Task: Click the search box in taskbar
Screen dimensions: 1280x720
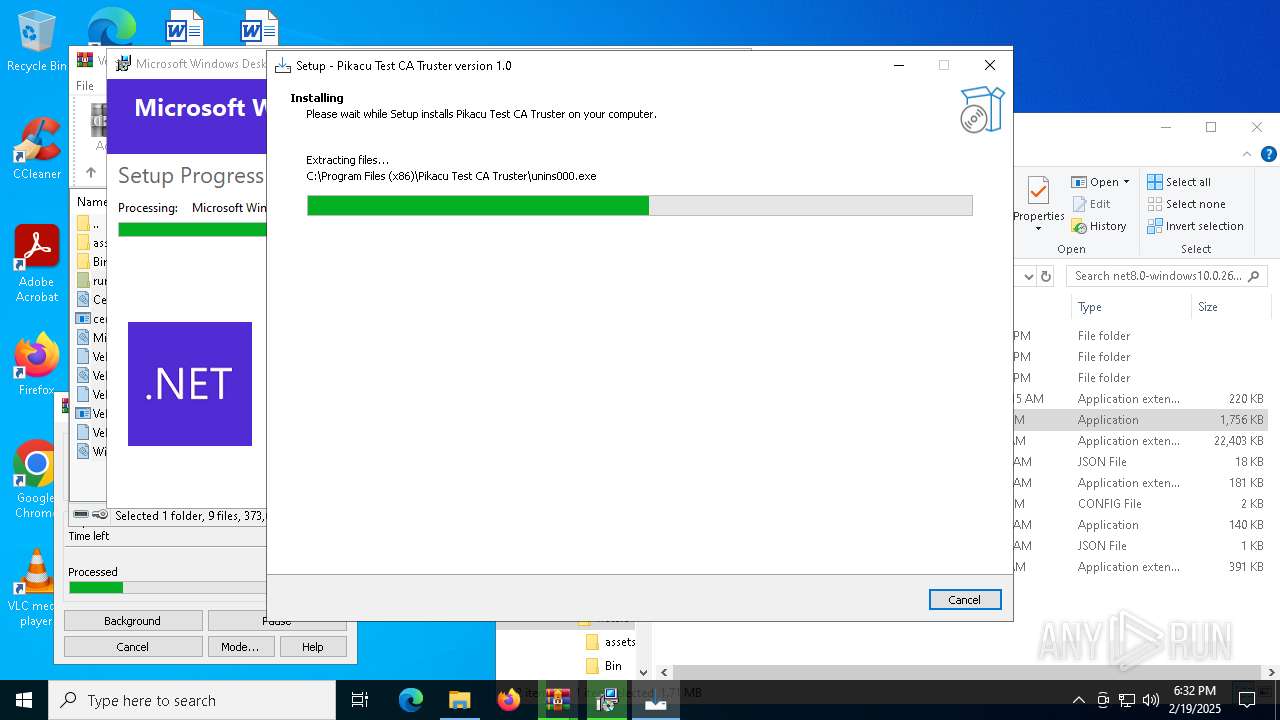Action: [x=192, y=700]
